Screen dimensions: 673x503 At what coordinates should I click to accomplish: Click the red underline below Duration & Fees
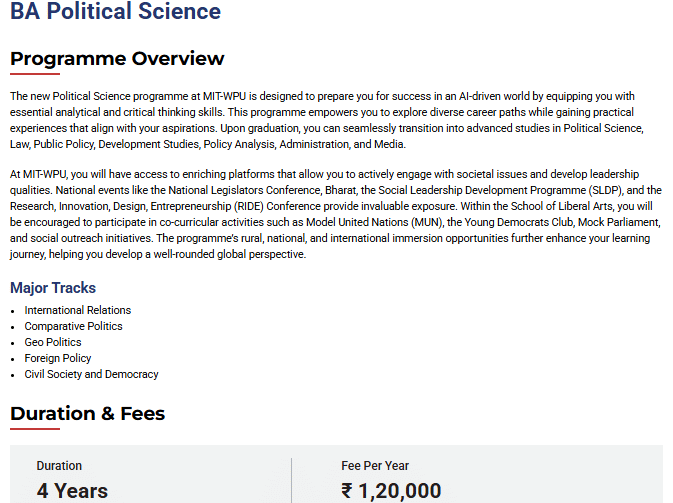pos(35,429)
